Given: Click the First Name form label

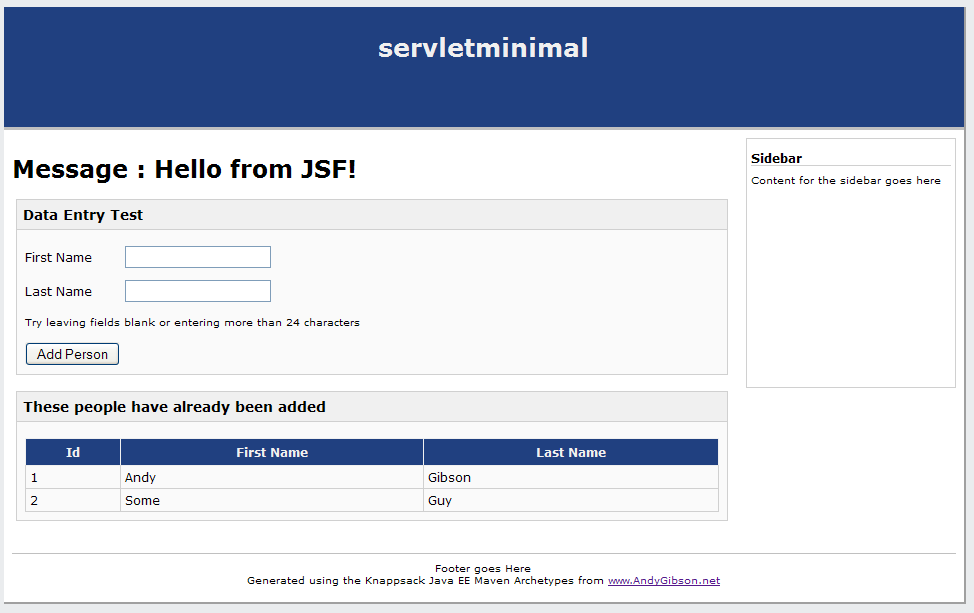Looking at the screenshot, I should pyautogui.click(x=58, y=257).
